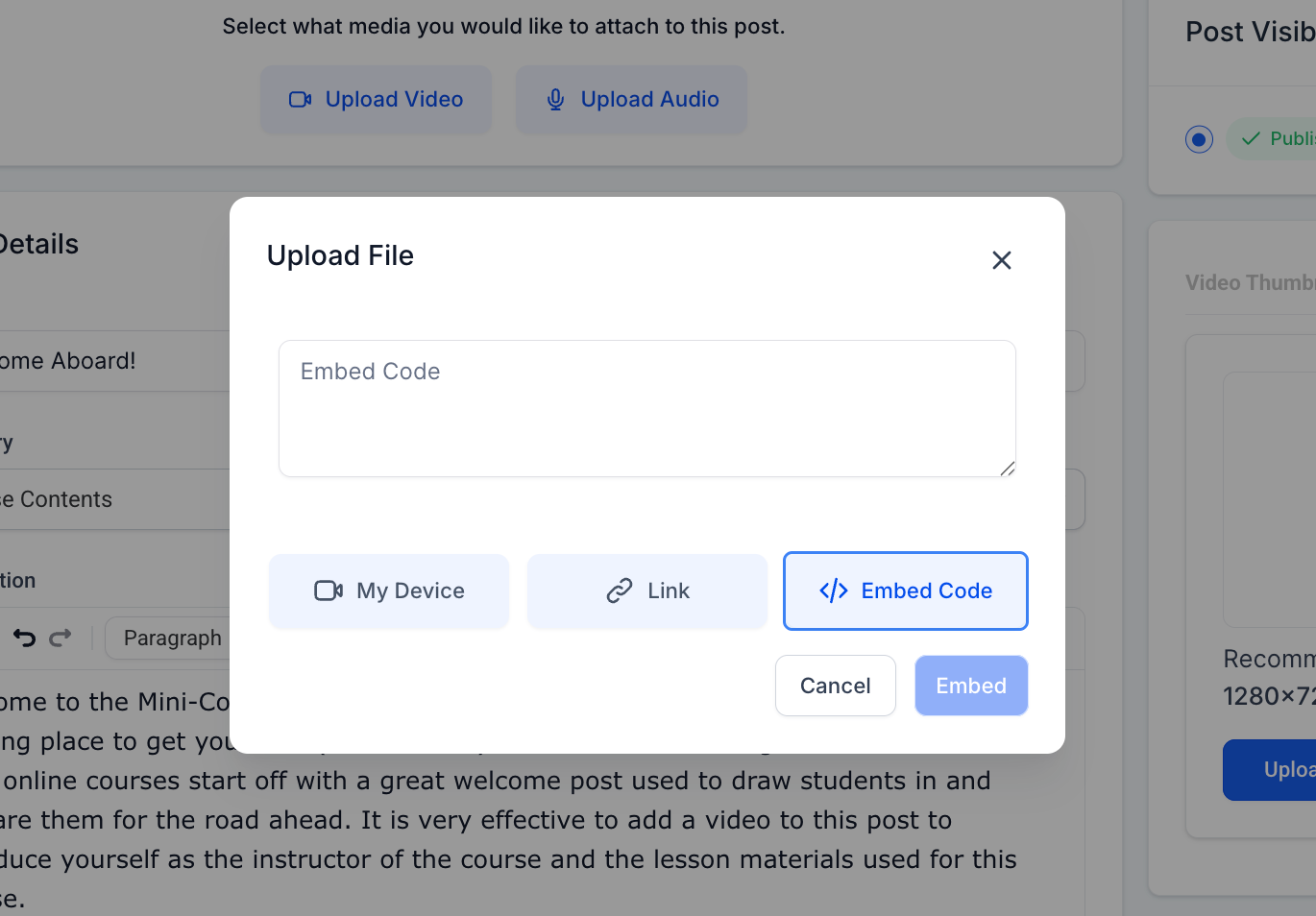Click into the Embed Code text area
1316x916 pixels.
647,408
